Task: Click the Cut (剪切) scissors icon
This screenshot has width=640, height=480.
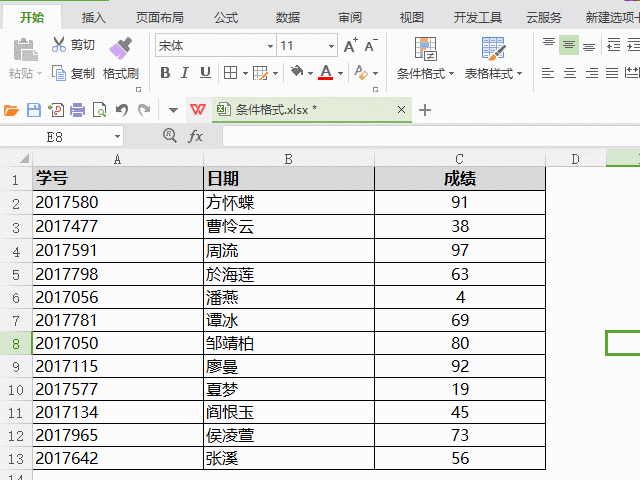Action: (59, 44)
